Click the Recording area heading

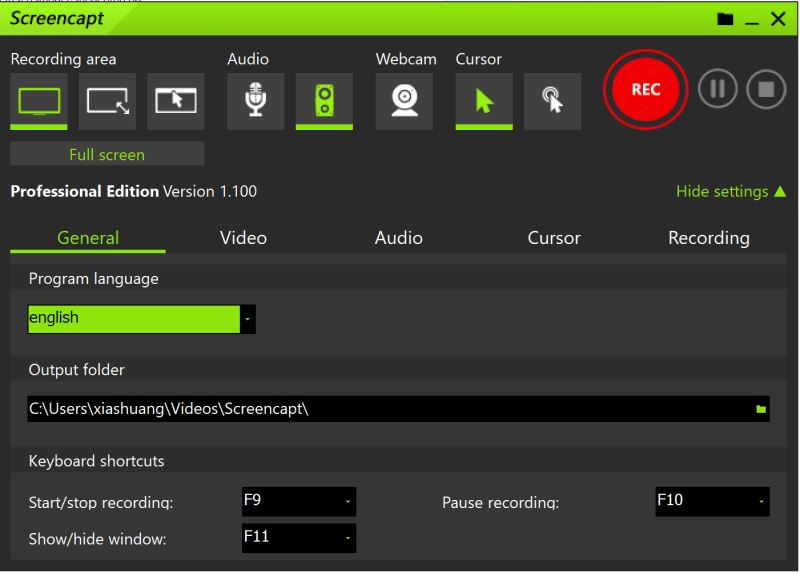tap(63, 59)
